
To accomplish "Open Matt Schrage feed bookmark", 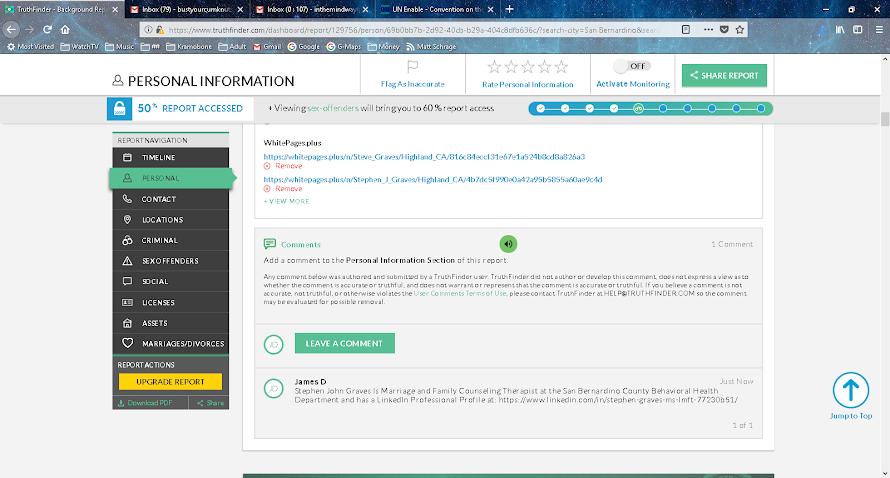I will coord(431,47).
